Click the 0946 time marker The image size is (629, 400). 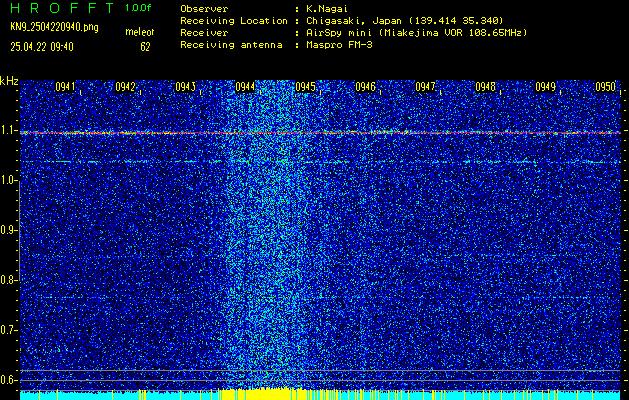click(365, 87)
